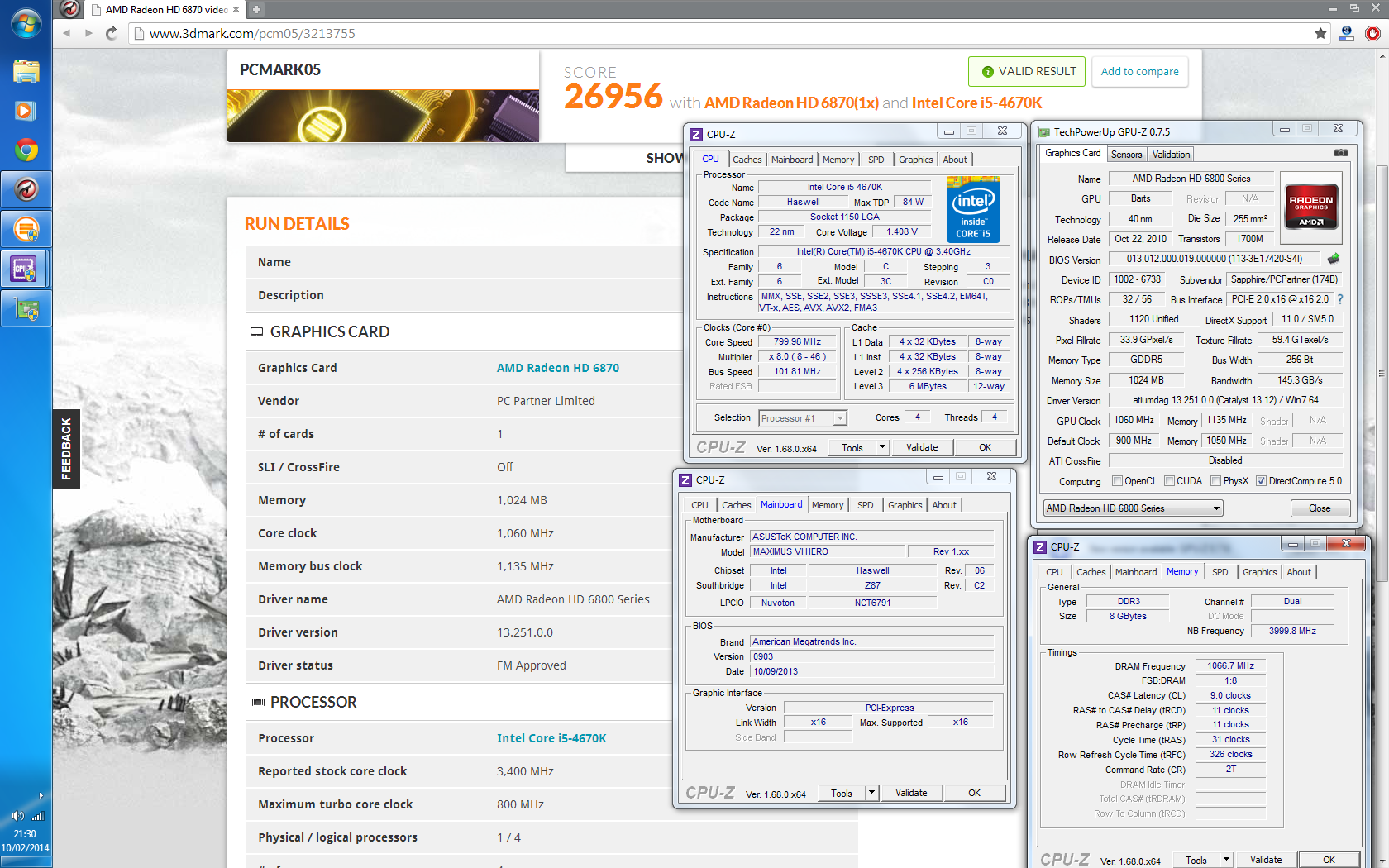The image size is (1389, 868).
Task: Open the Tools arrow in the CPU-Z Memory window
Action: [x=1226, y=860]
